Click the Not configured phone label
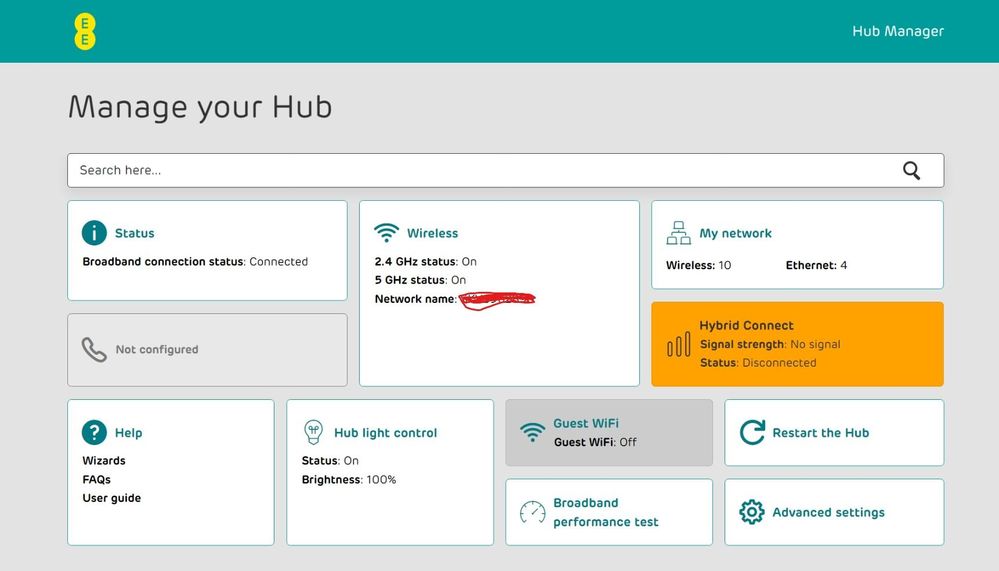The image size is (999, 571). pos(157,349)
